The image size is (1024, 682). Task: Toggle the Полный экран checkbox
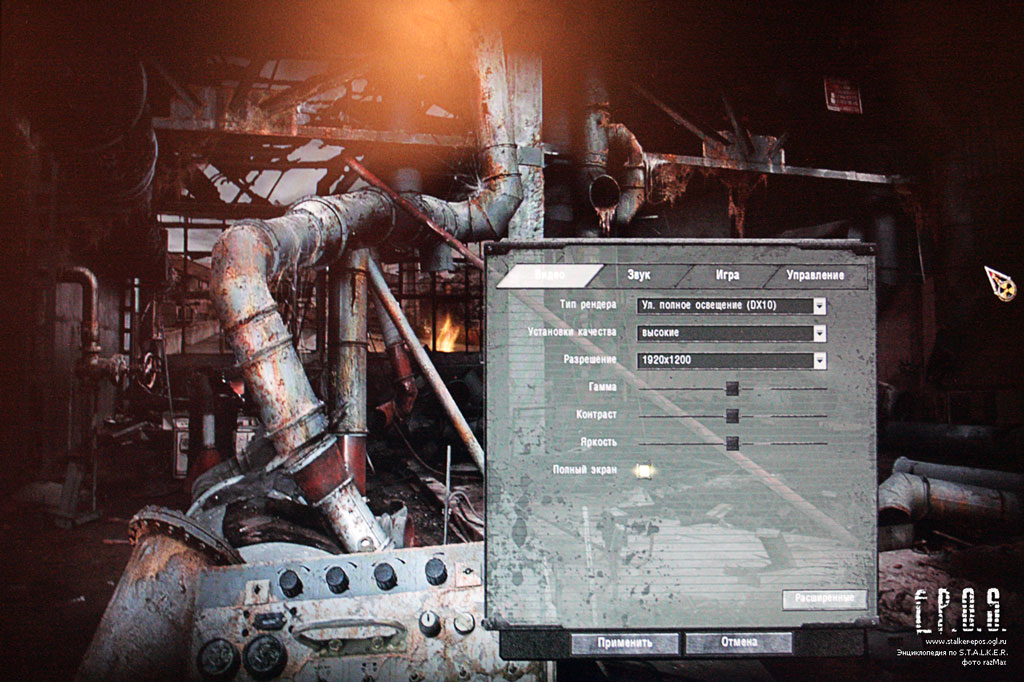(645, 470)
